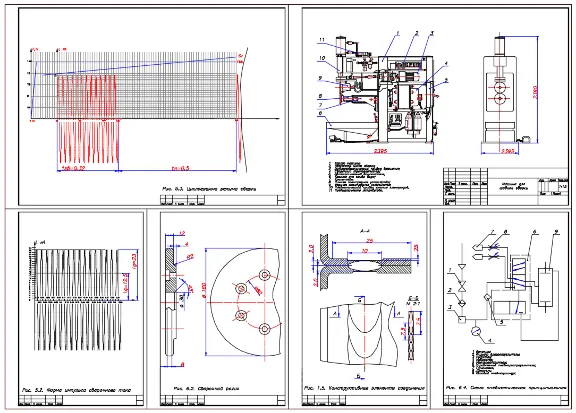Screen dimensions: 576x413
Task: Click the pressure gauge symbol labeled 4
Action: tap(476, 331)
